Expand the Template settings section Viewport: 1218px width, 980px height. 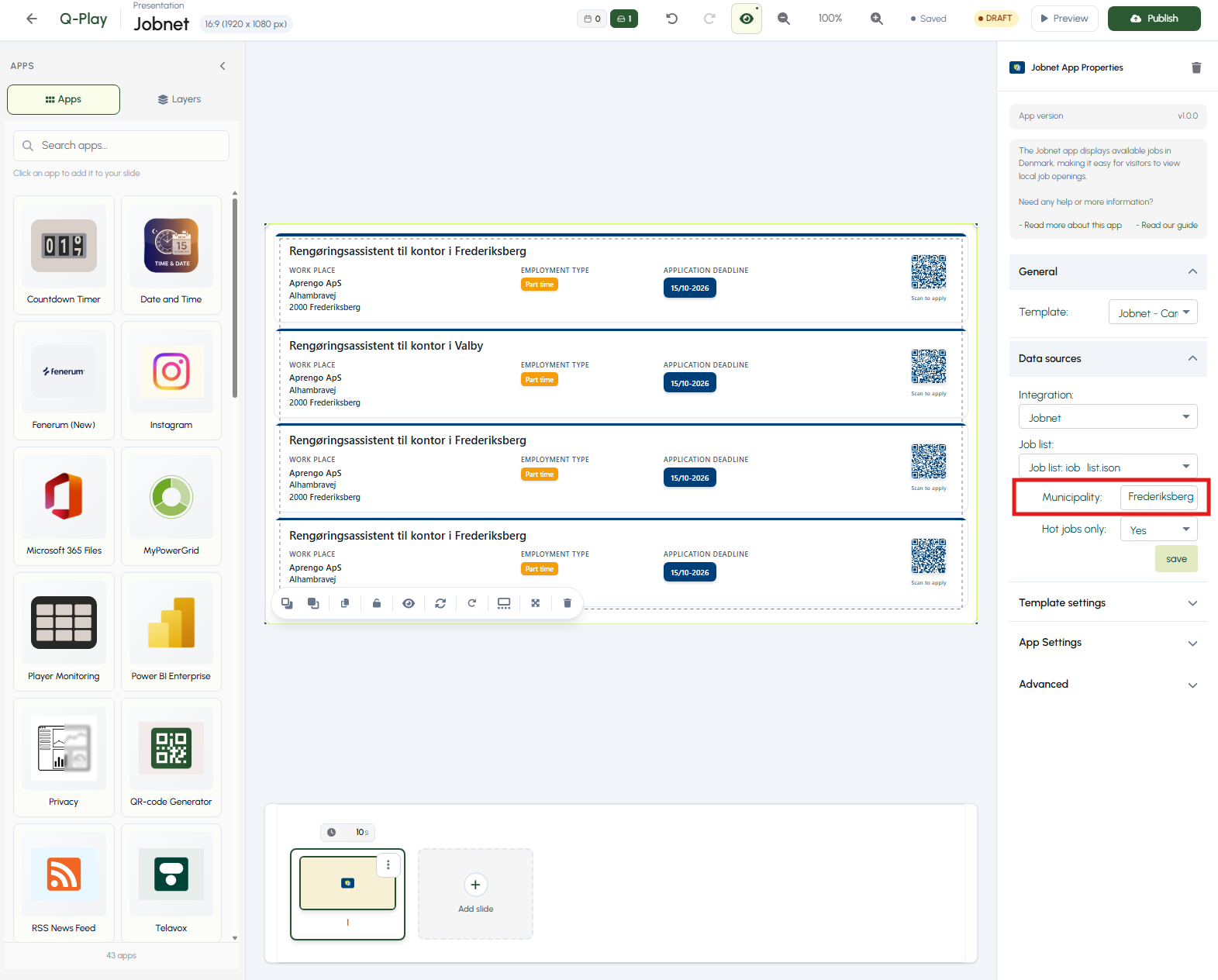point(1108,603)
